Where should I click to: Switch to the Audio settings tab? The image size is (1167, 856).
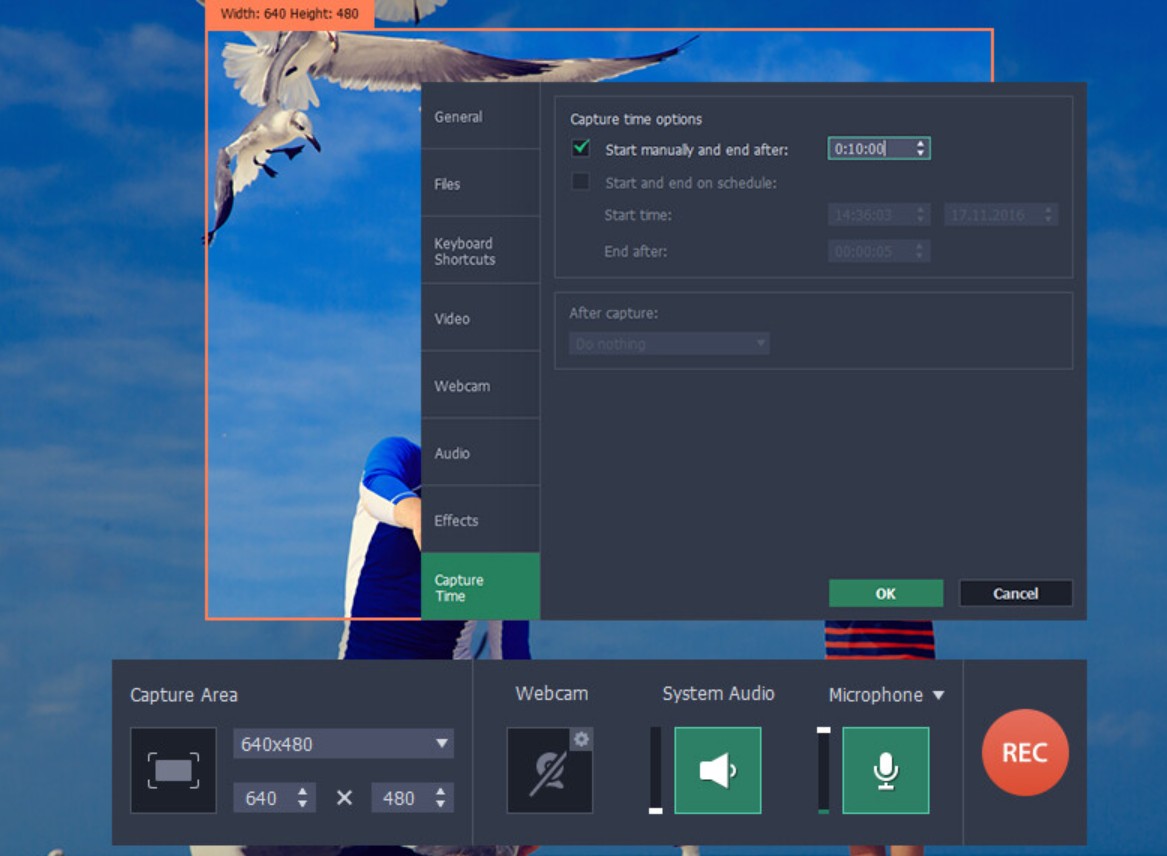pyautogui.click(x=480, y=453)
